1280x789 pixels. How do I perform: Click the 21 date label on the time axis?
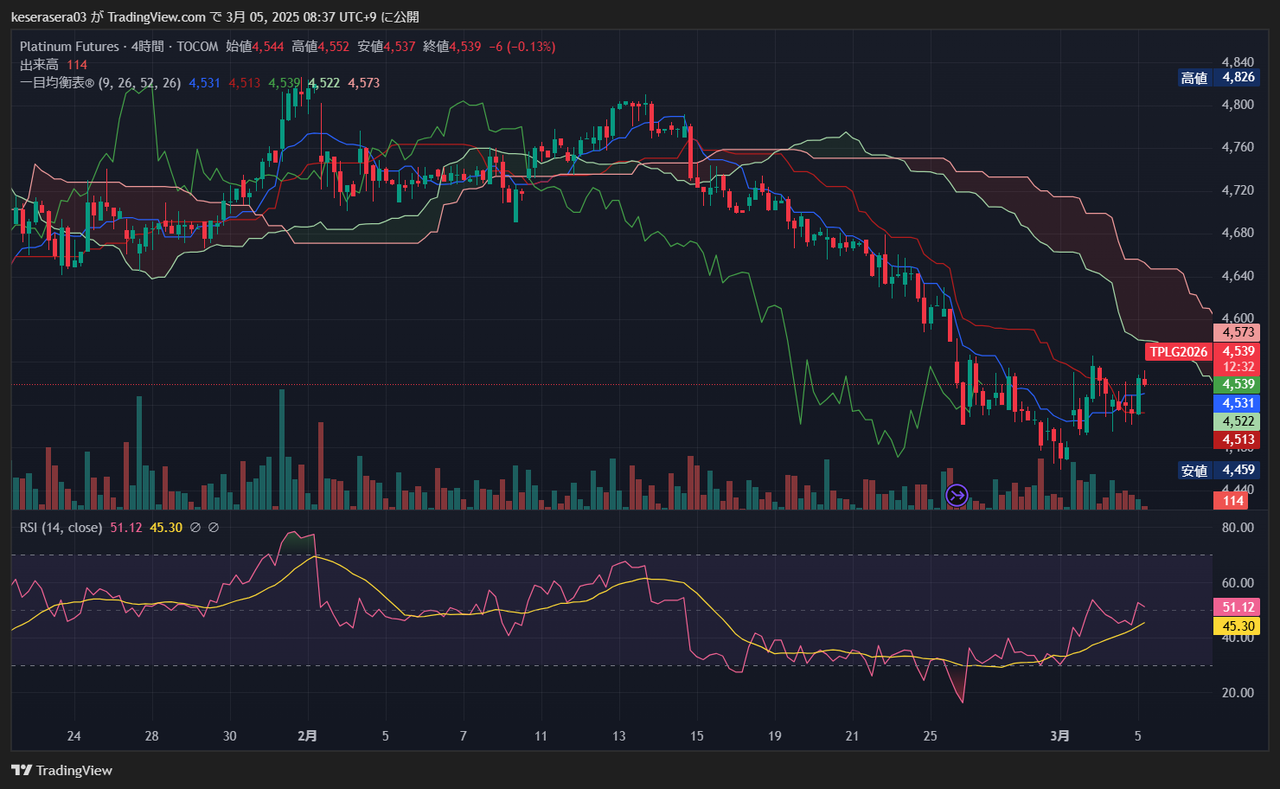click(x=853, y=736)
